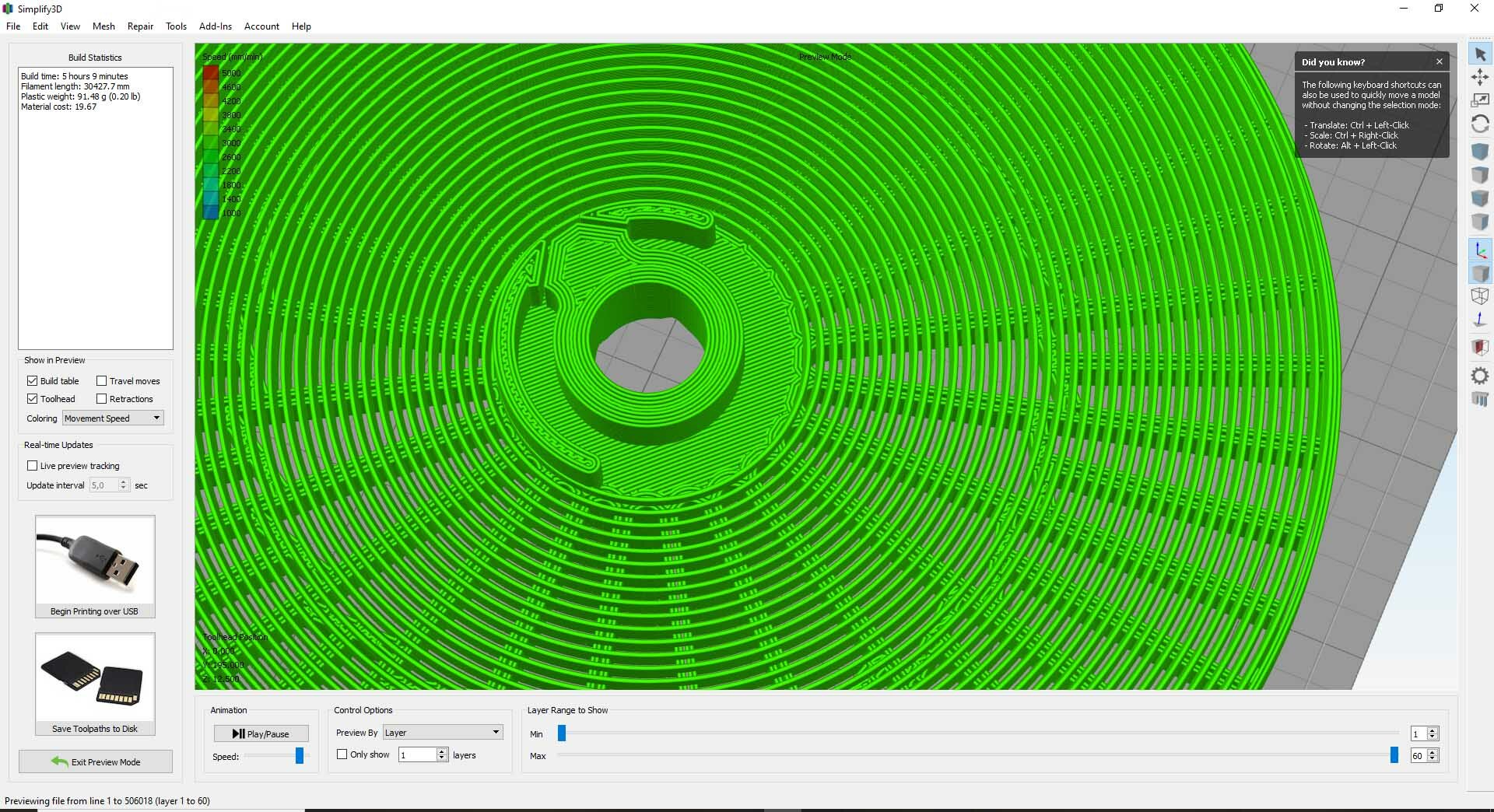
Task: Open the Repair menu
Action: coord(140,26)
